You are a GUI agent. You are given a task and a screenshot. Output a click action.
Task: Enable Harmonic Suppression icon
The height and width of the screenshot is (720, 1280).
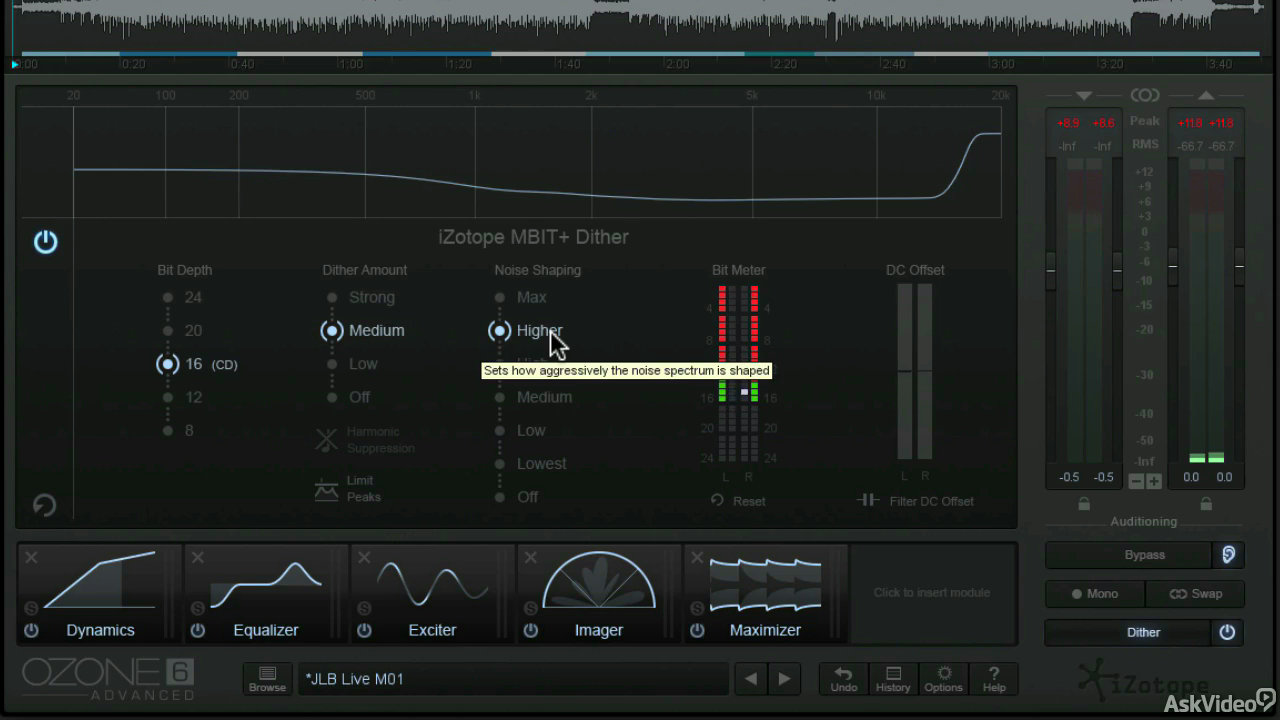coord(327,440)
